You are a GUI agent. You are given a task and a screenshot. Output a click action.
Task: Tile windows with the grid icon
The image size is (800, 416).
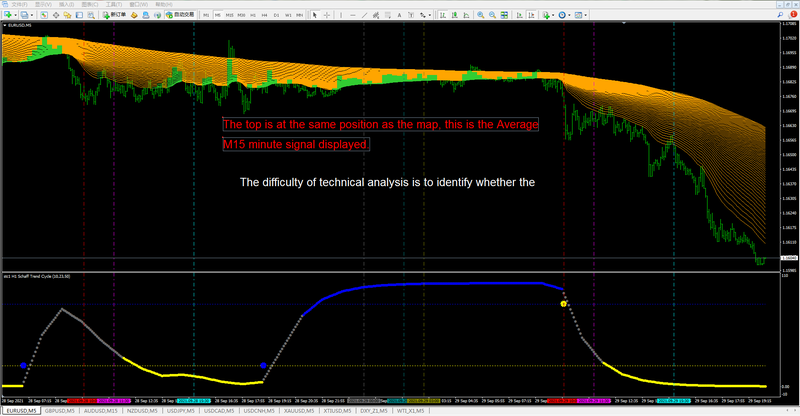504,15
